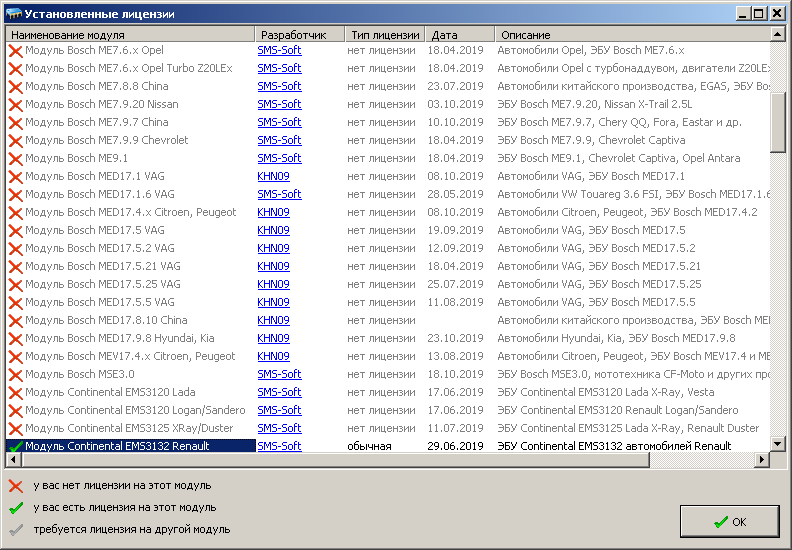The image size is (792, 550).
Task: Click the horizontal scrollbar right arrow
Action: click(762, 460)
